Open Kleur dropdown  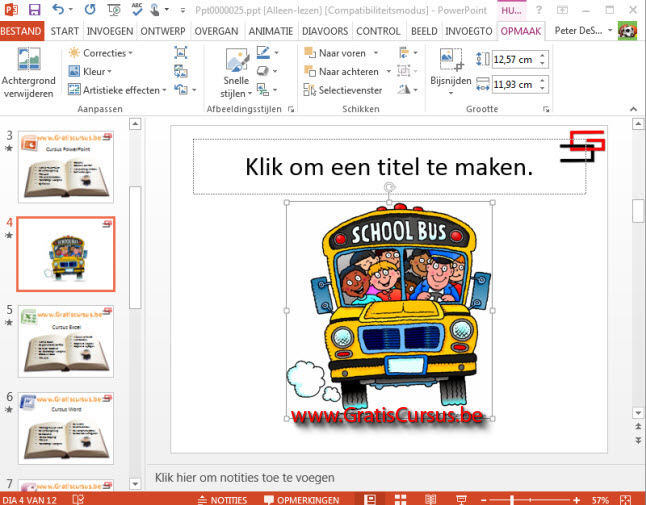[90, 72]
